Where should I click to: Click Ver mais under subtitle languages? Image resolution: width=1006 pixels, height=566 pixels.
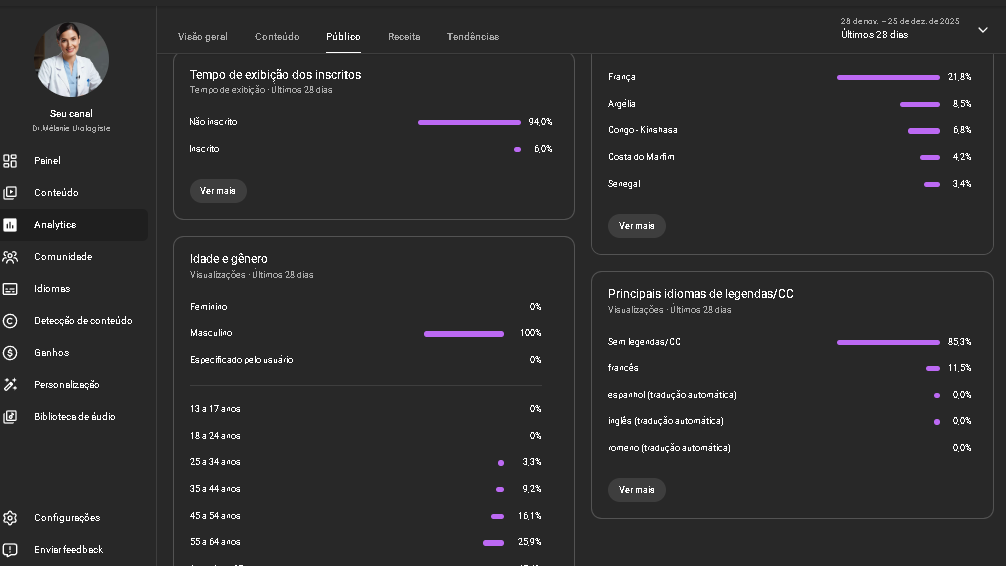pyautogui.click(x=636, y=490)
